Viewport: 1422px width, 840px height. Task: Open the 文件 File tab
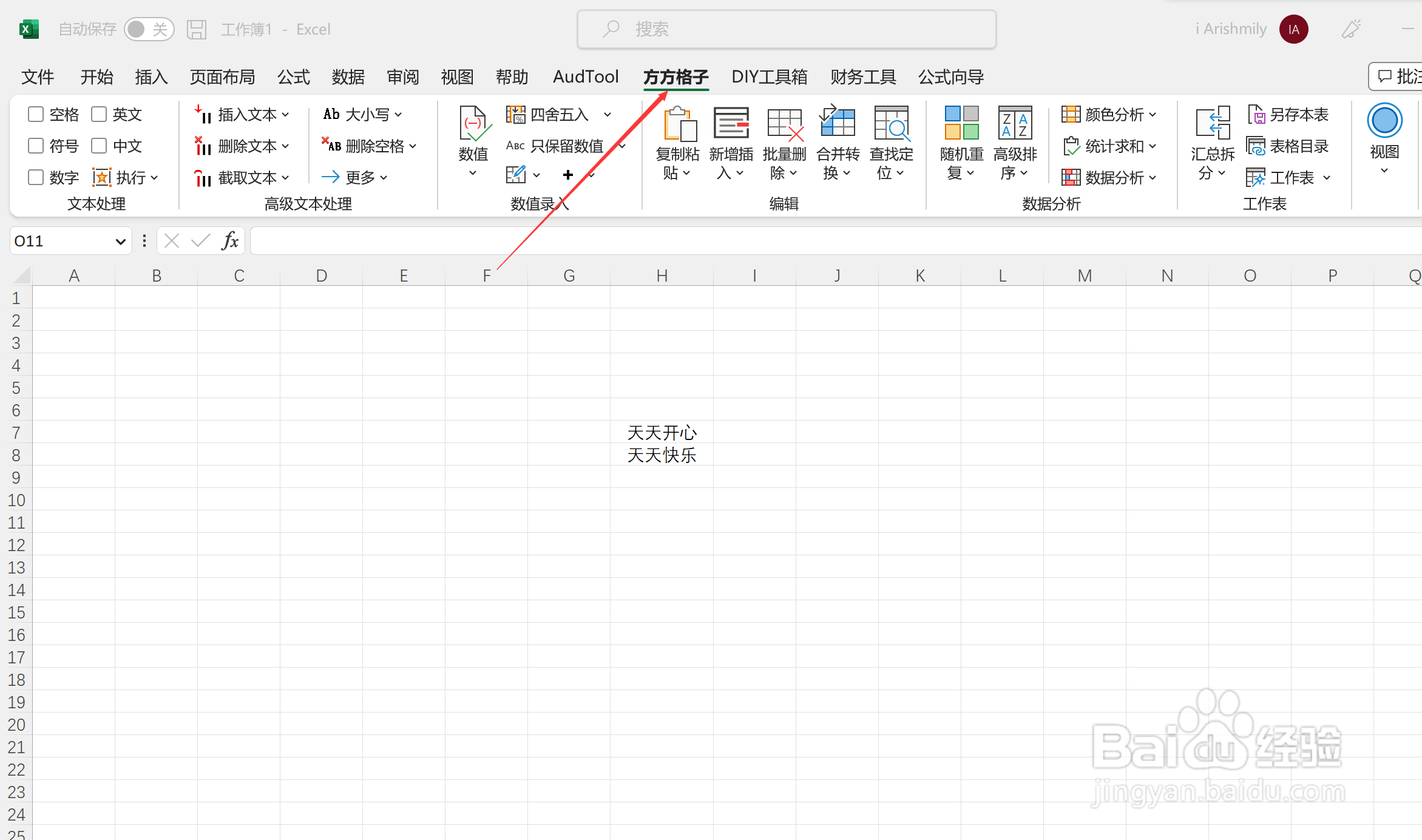38,77
